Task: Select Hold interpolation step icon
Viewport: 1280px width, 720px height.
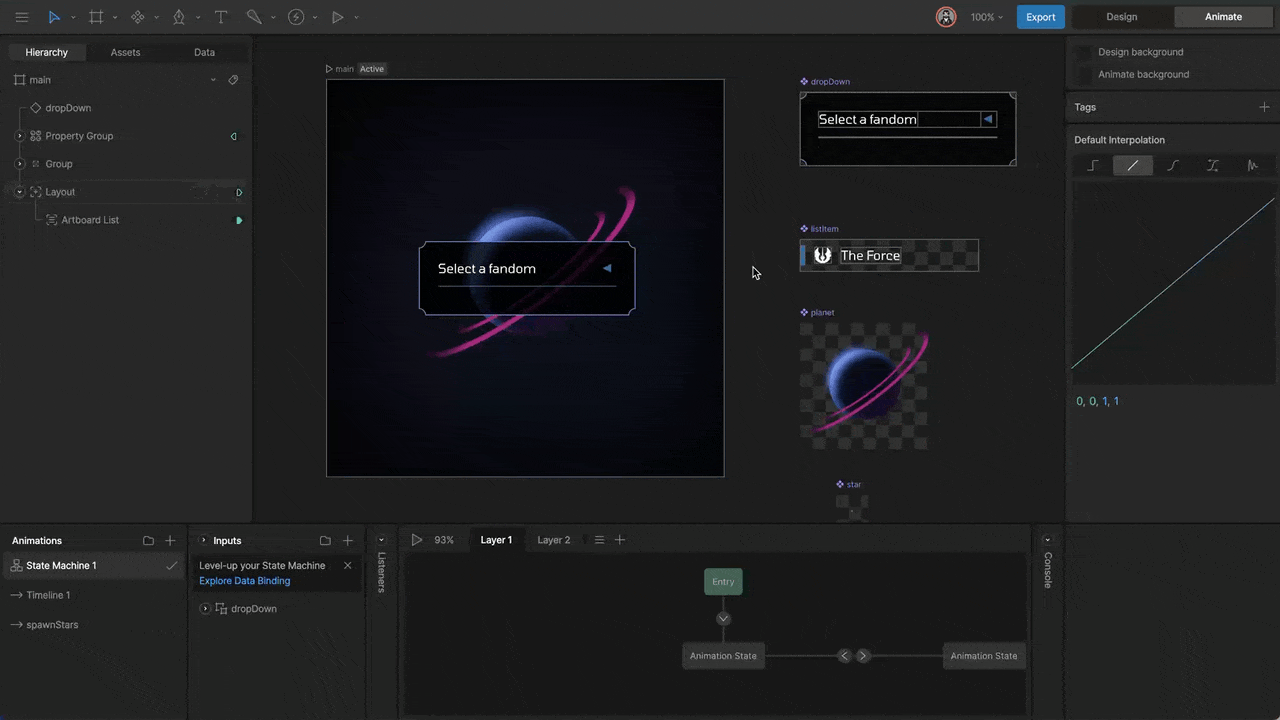Action: pyautogui.click(x=1093, y=166)
